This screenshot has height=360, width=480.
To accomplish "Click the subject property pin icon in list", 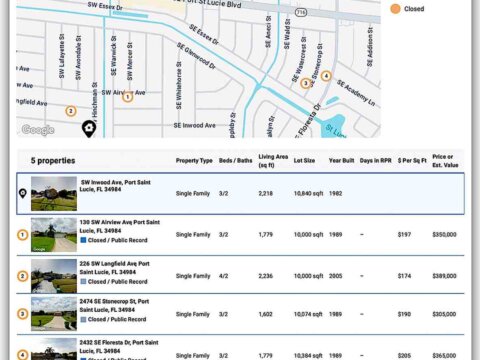I will point(22,193).
